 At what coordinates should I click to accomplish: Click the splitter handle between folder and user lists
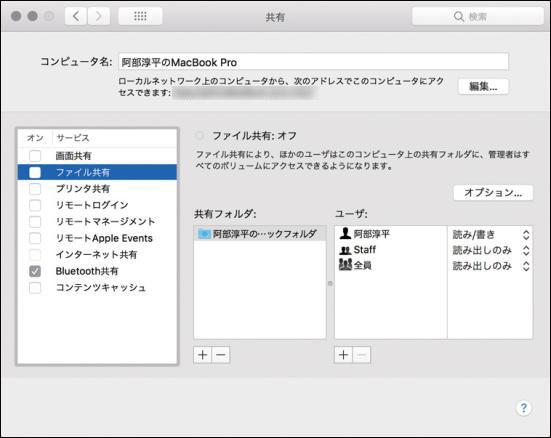pyautogui.click(x=330, y=283)
